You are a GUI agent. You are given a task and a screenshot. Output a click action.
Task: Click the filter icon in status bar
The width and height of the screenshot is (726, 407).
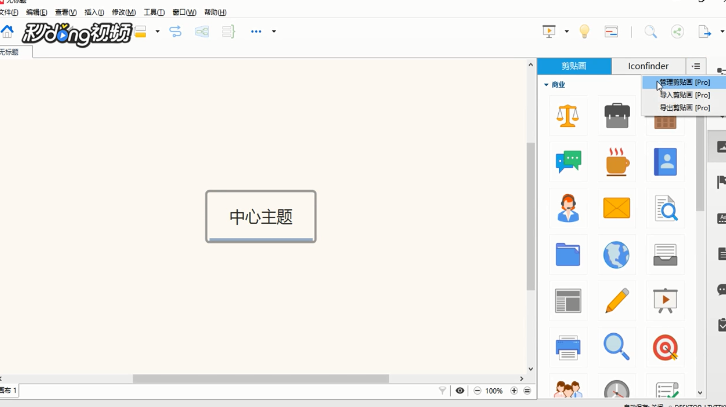pyautogui.click(x=442, y=391)
